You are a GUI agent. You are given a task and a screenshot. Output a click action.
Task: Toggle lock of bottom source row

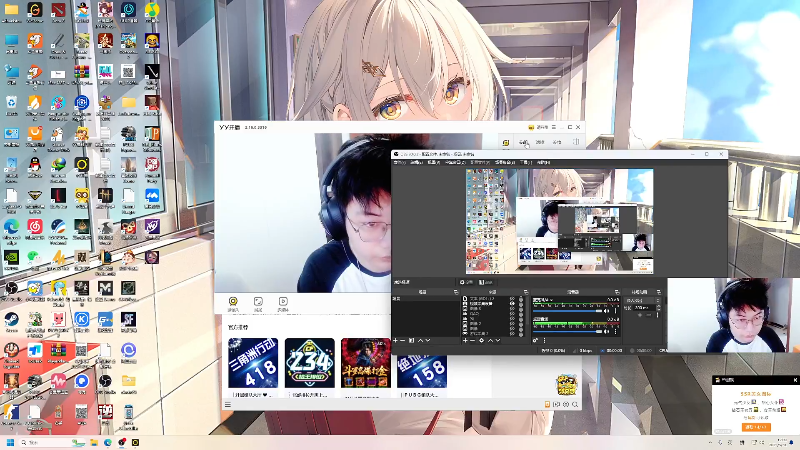click(x=521, y=334)
